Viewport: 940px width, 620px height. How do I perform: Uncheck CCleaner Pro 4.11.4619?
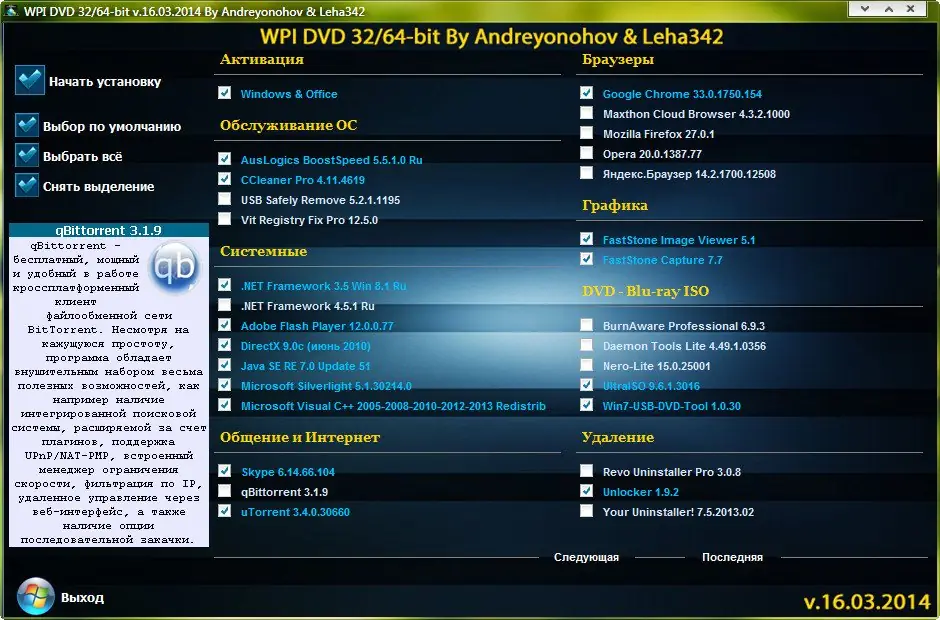225,179
